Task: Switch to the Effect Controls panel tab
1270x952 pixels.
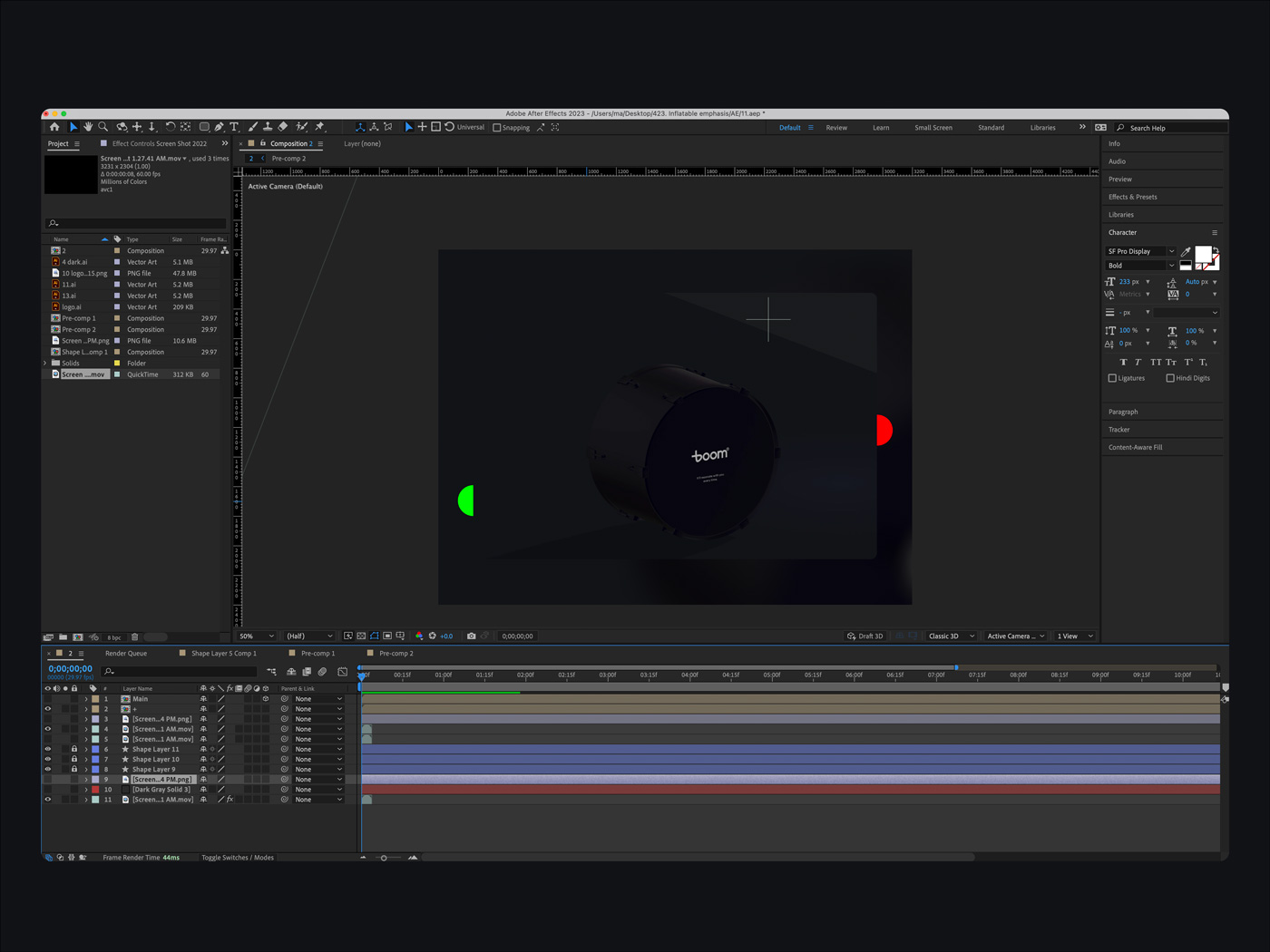Action: [x=159, y=143]
